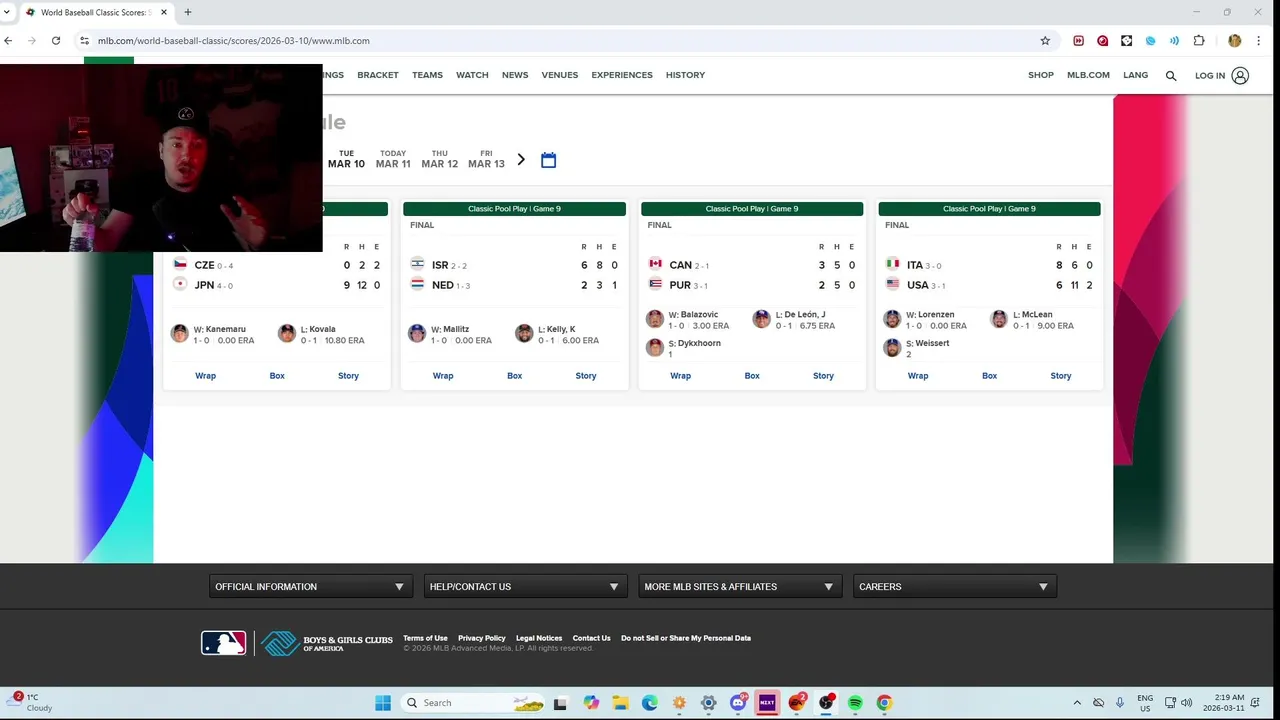Screen dimensions: 1280x720
Task: Open File Explorer from taskbar
Action: point(620,703)
